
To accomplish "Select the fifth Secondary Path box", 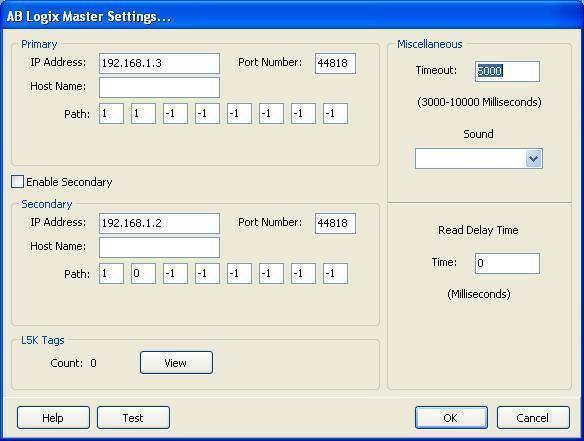I will click(x=239, y=274).
